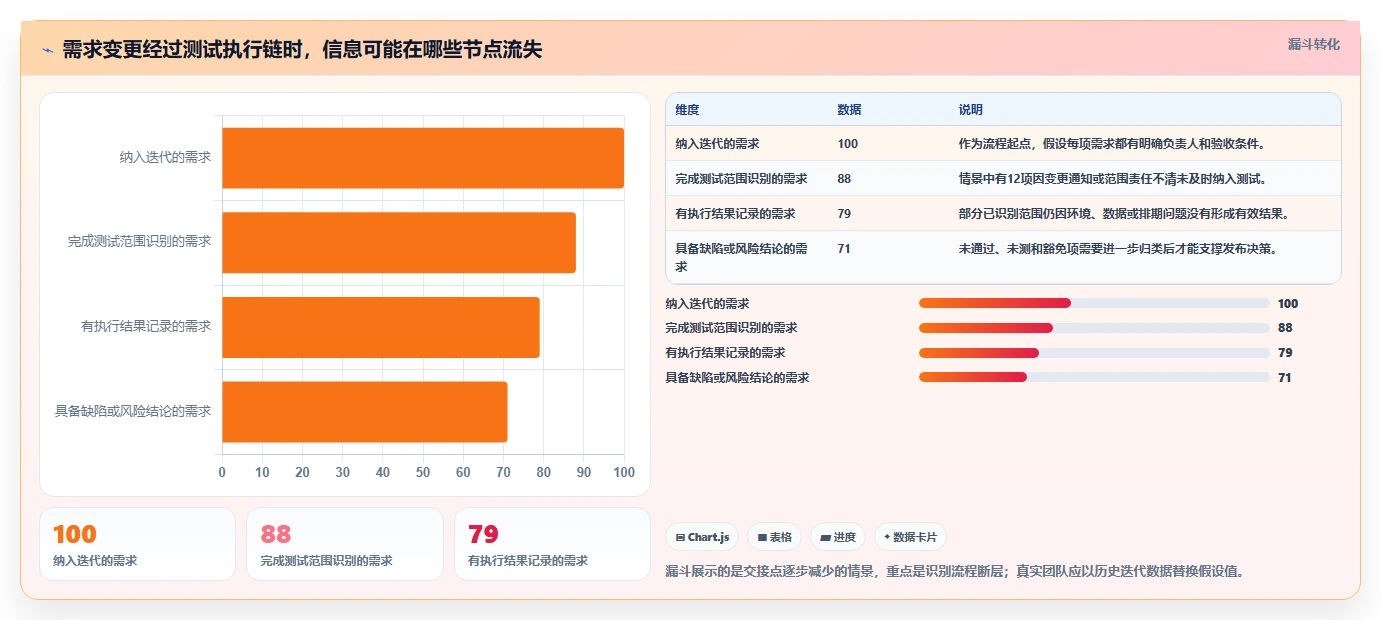Image resolution: width=1381 pixels, height=620 pixels.
Task: Click progress list label 具备缺陷或风险结论的需求
Action: coord(737,378)
